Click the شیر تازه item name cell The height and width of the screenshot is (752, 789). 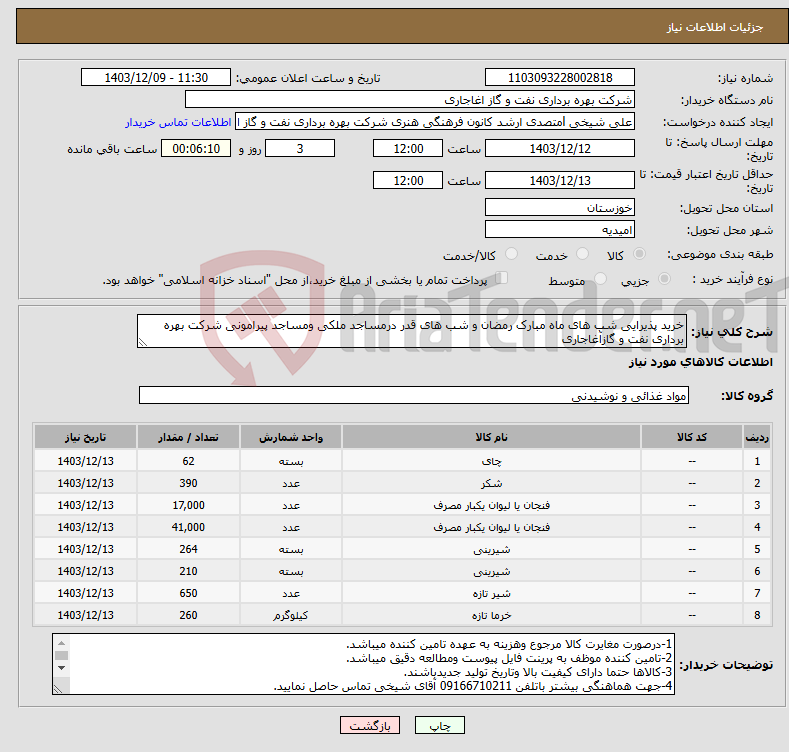(x=491, y=593)
